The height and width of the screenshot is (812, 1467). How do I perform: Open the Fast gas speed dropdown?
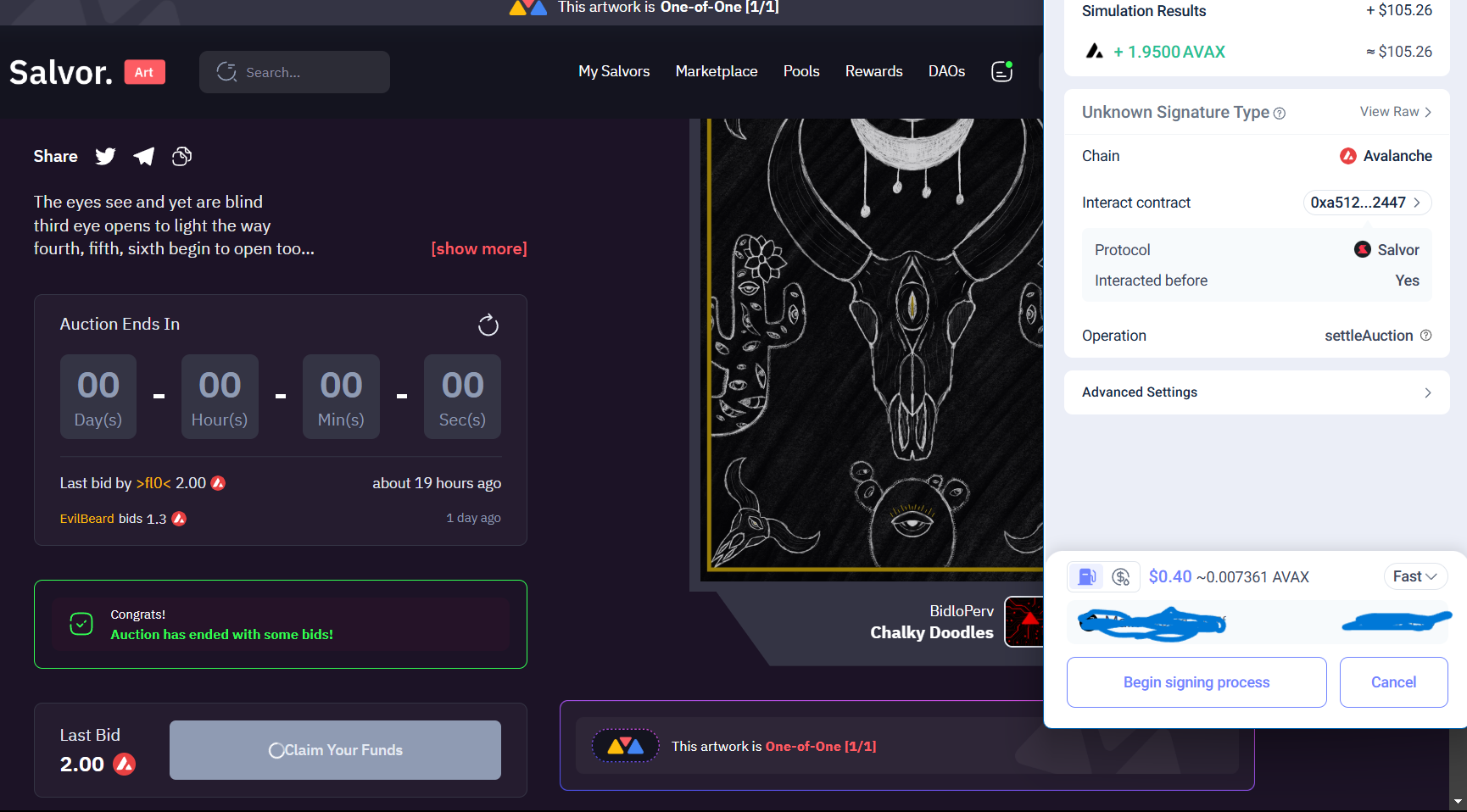tap(1414, 576)
